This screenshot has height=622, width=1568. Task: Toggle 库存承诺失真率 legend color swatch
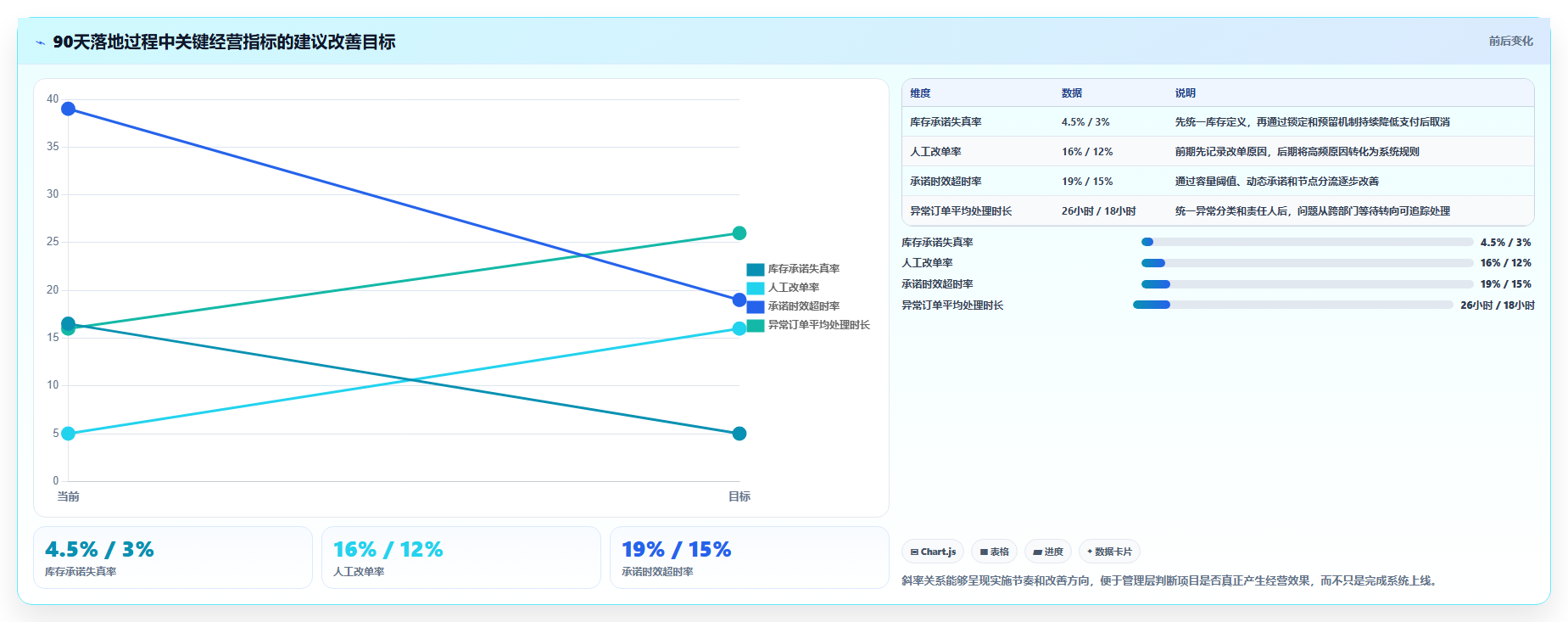click(756, 269)
